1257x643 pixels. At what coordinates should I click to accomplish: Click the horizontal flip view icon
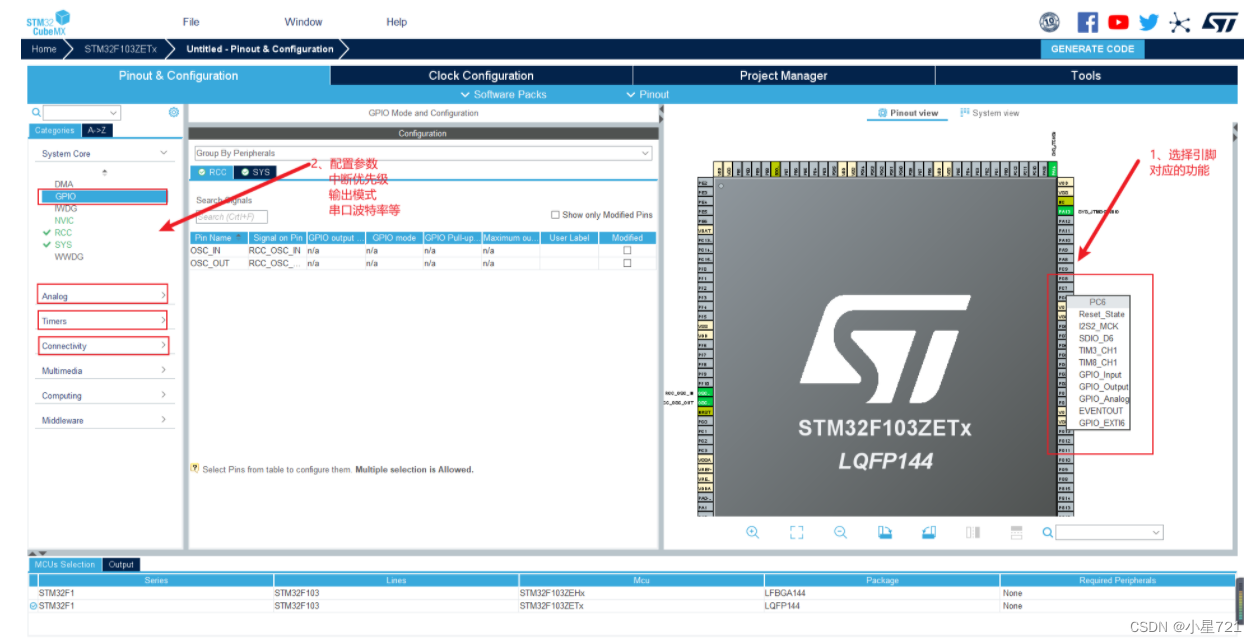tap(972, 532)
